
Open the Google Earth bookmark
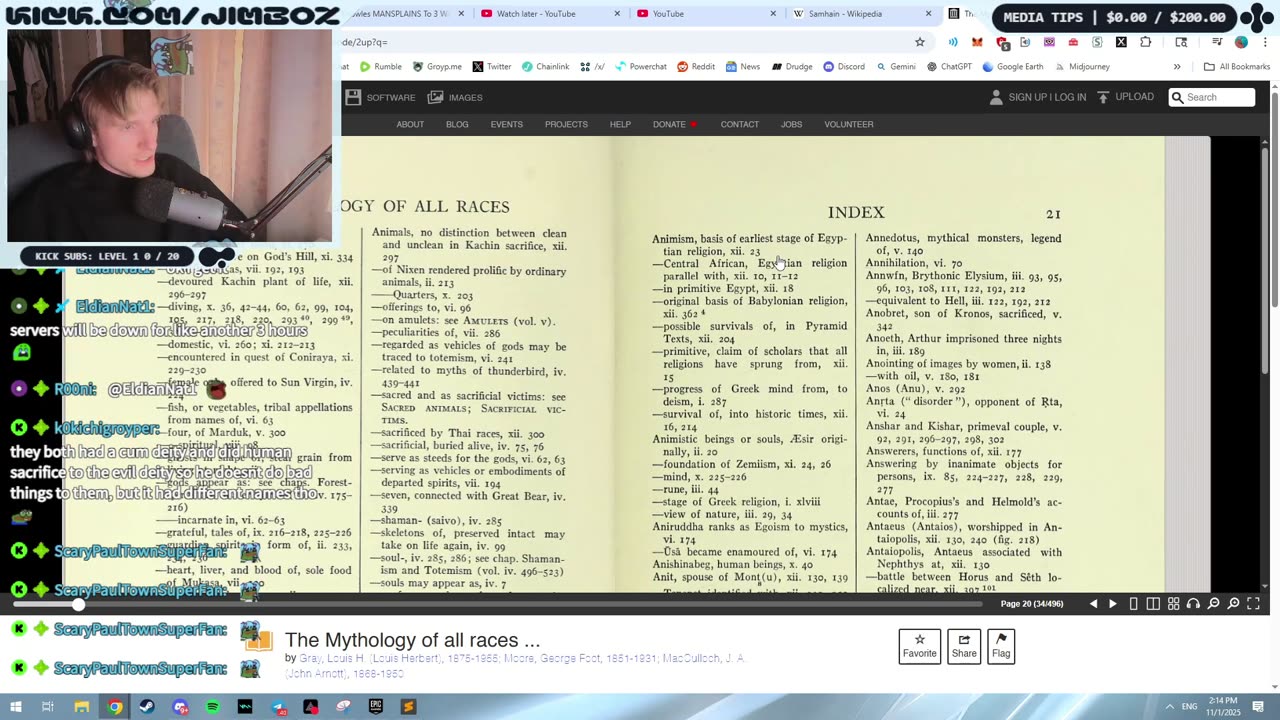click(1012, 67)
